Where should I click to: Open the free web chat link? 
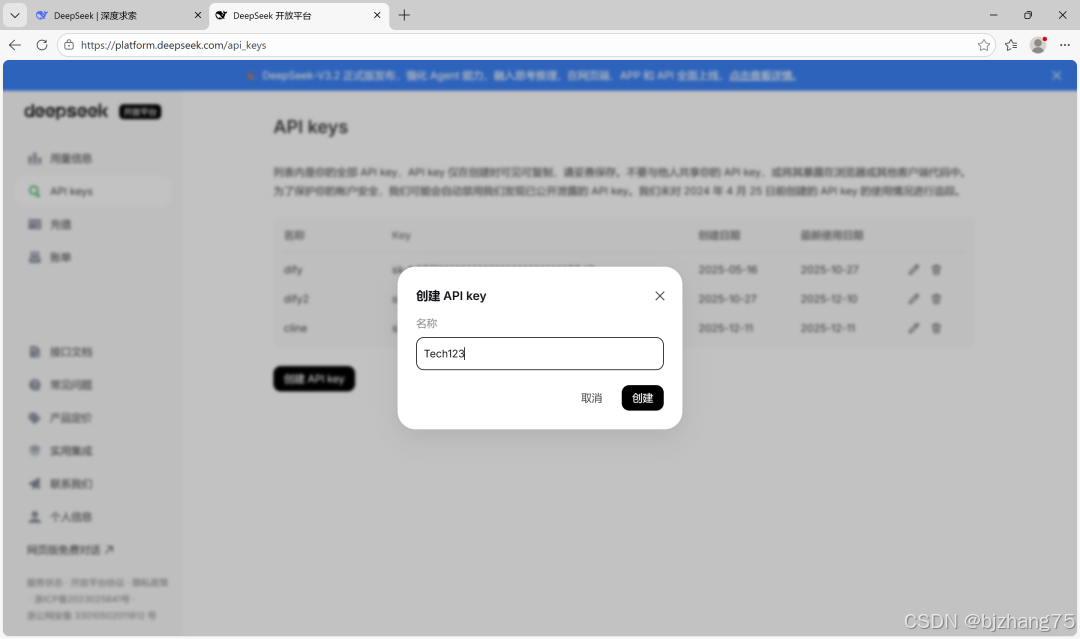pos(70,549)
